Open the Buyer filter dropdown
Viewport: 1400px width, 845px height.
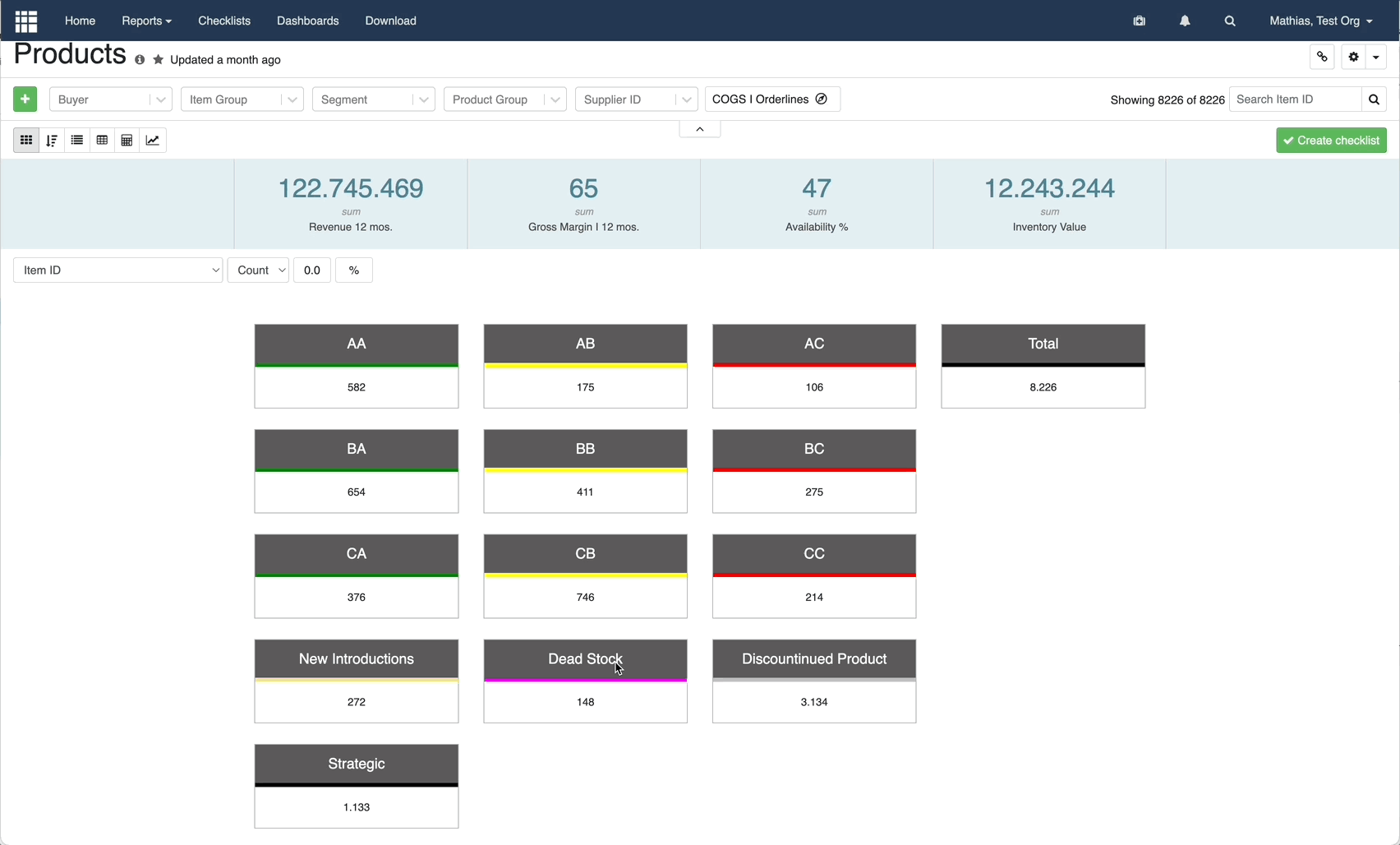111,99
